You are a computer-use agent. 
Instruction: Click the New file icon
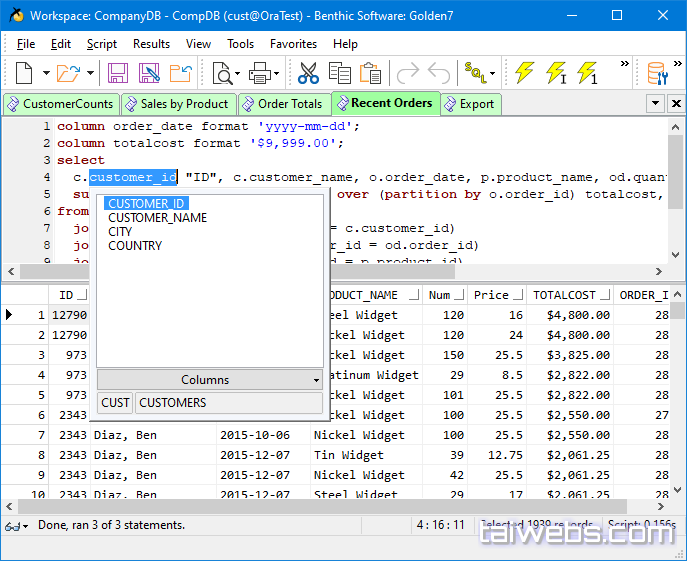tap(23, 73)
